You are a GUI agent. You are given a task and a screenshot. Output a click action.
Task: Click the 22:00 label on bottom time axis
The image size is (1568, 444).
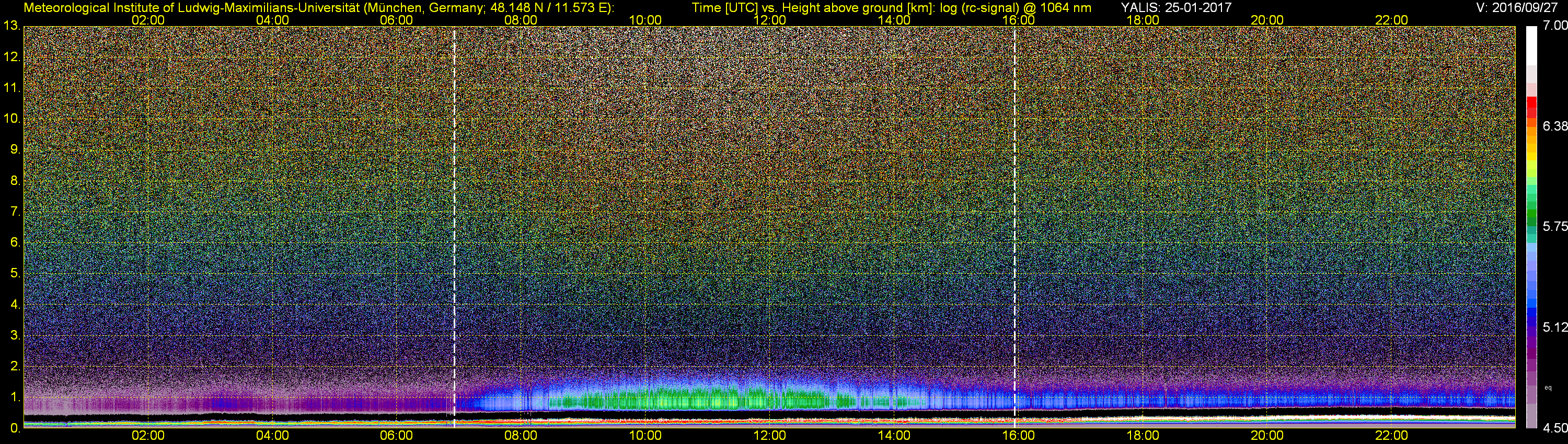[x=1391, y=436]
